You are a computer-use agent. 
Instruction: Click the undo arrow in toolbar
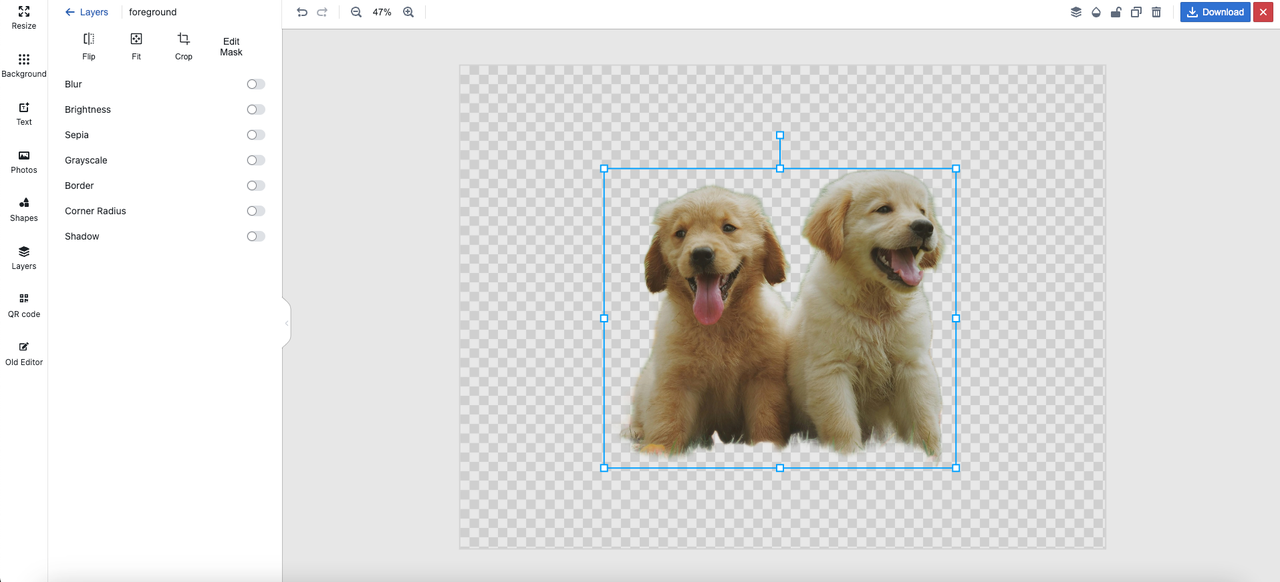[302, 12]
